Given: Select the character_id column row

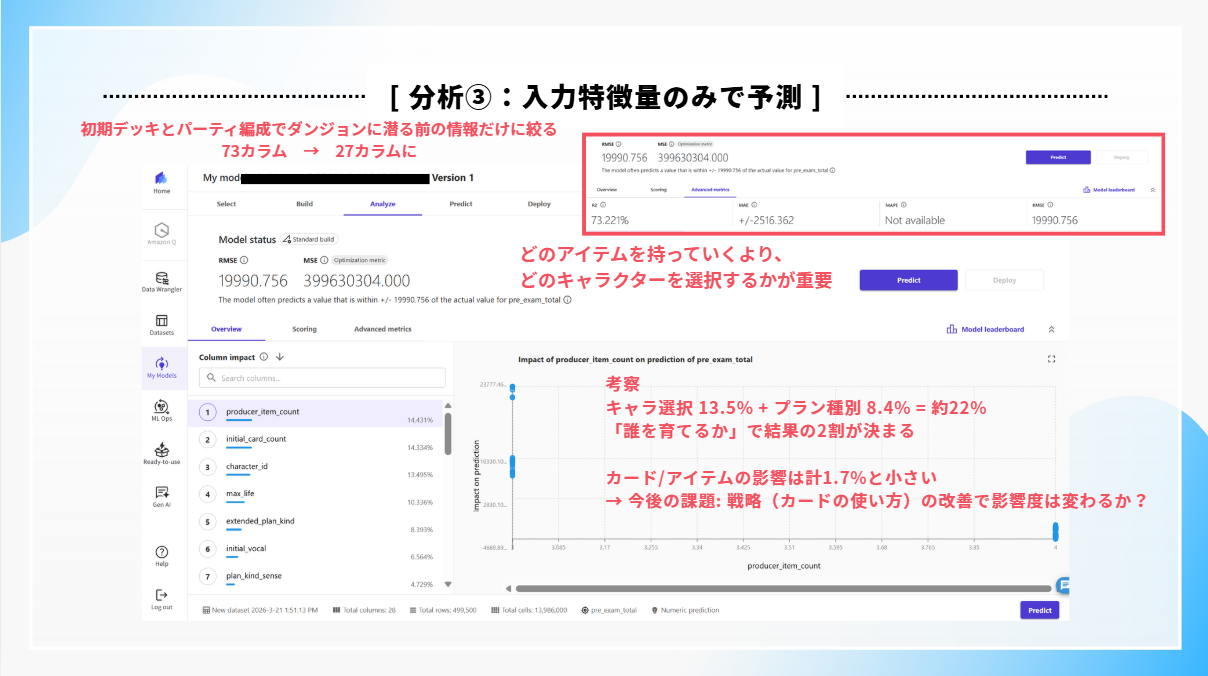Looking at the screenshot, I should click(314, 467).
